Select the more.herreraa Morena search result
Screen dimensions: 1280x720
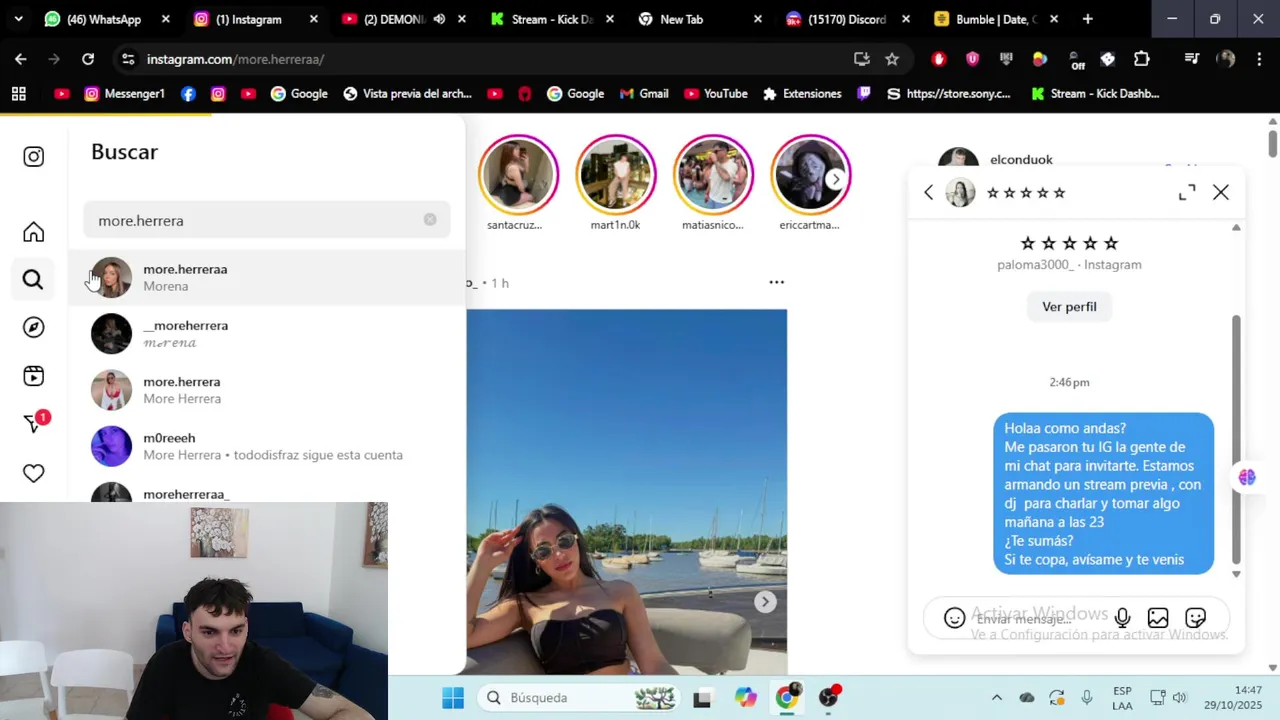[x=267, y=278]
